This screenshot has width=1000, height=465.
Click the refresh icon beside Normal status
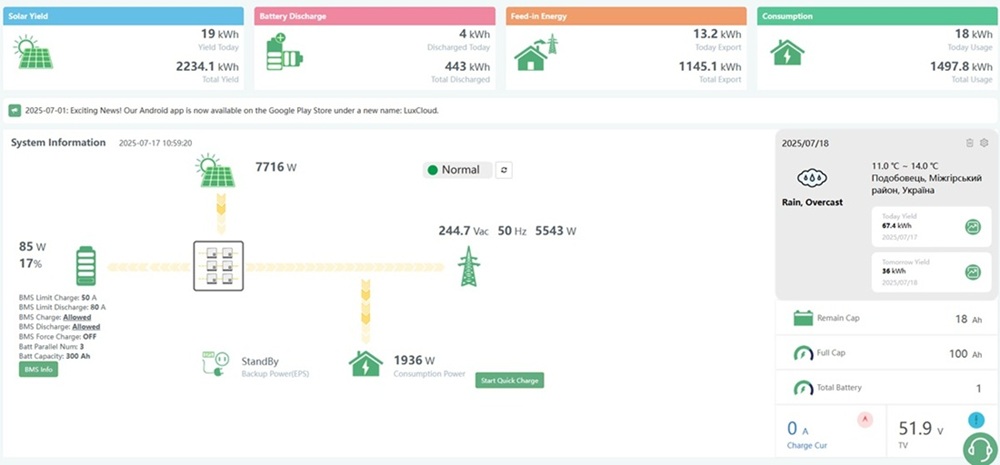click(x=505, y=170)
